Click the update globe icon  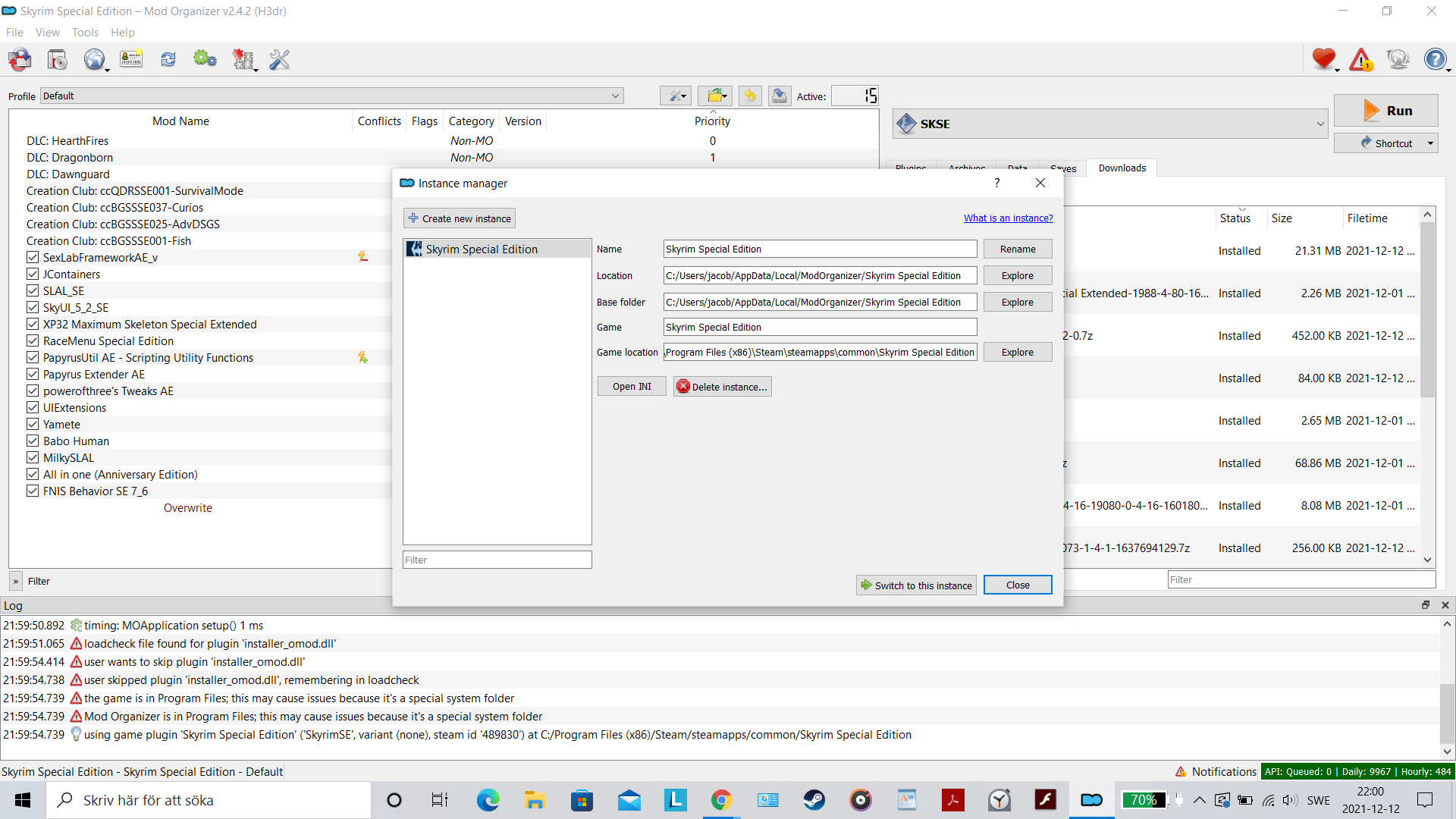click(1398, 59)
